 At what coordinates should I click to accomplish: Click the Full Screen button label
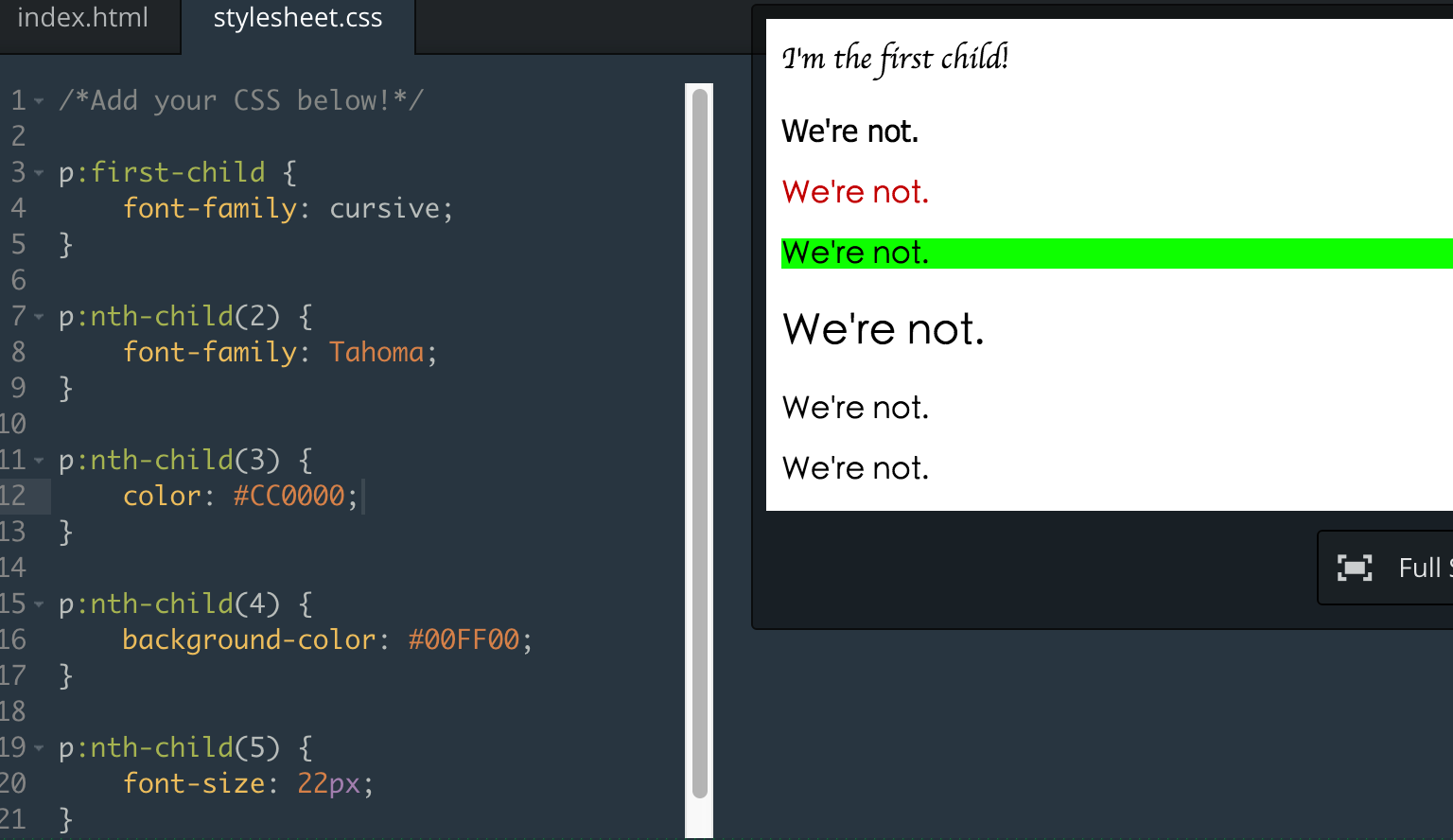[1425, 568]
